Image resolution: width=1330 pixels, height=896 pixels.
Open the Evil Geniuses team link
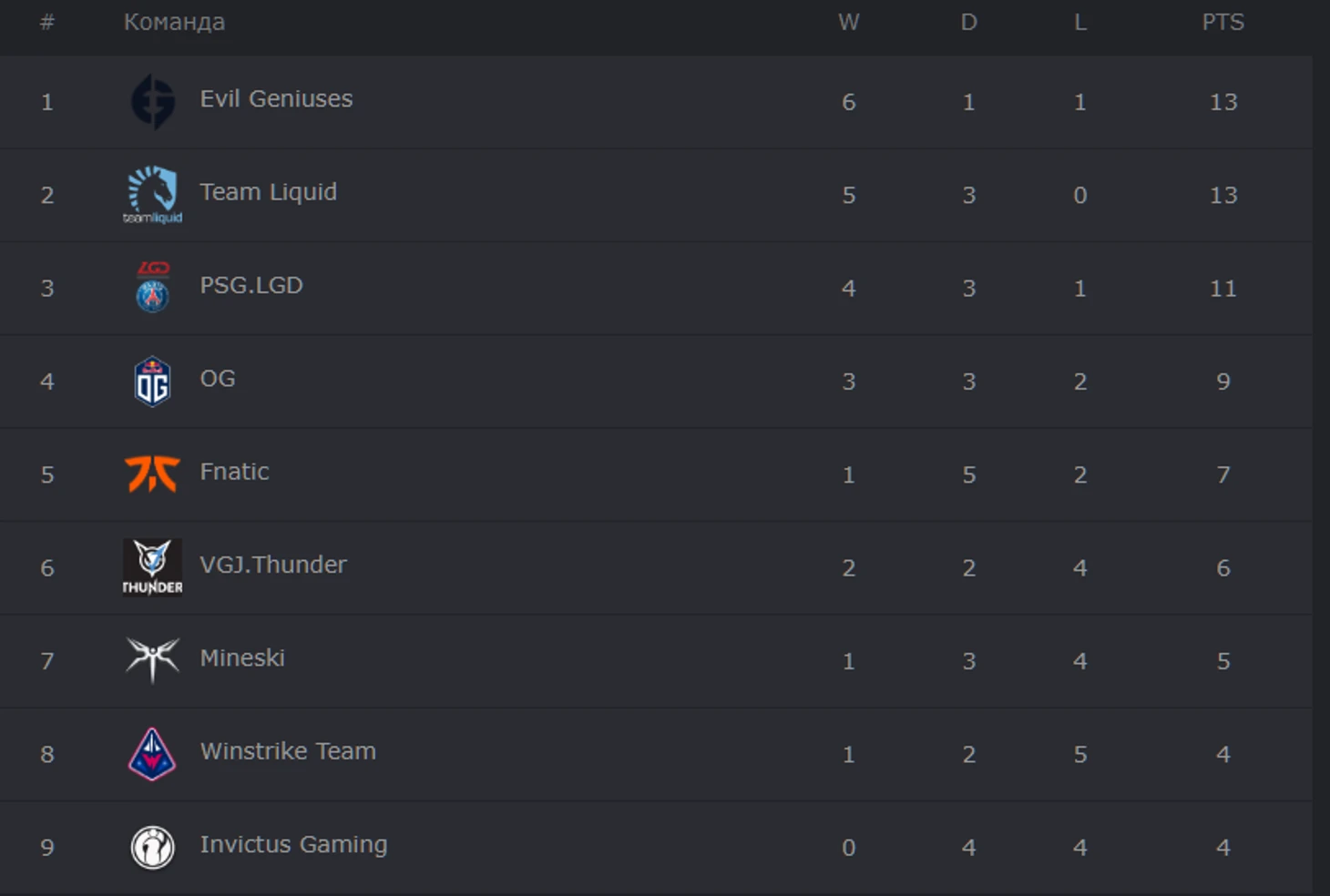pyautogui.click(x=276, y=98)
